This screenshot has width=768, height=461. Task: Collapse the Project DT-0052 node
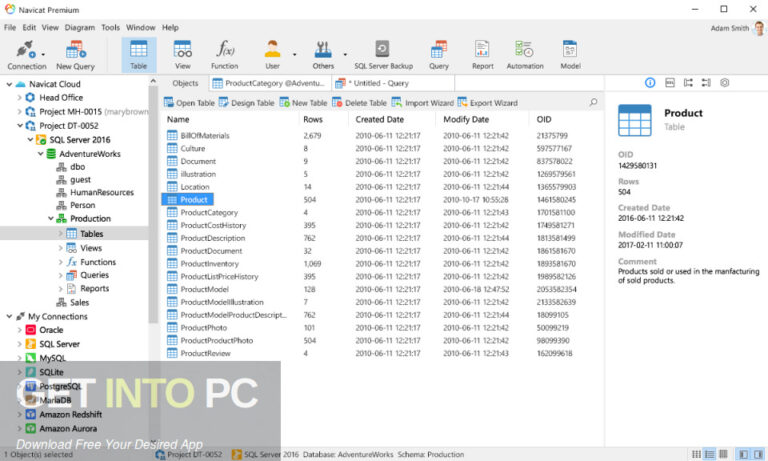coord(20,125)
